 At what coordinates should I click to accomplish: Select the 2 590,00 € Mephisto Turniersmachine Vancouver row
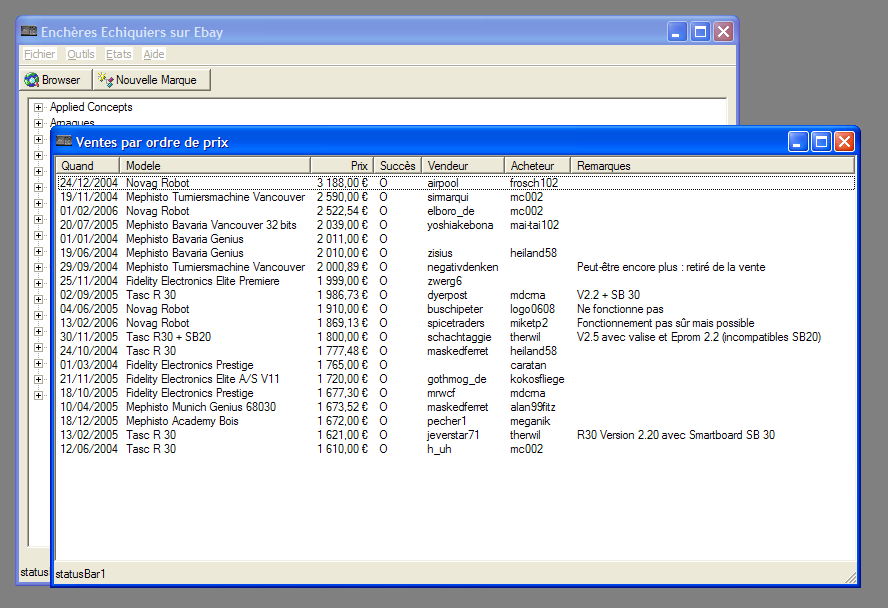click(x=456, y=197)
